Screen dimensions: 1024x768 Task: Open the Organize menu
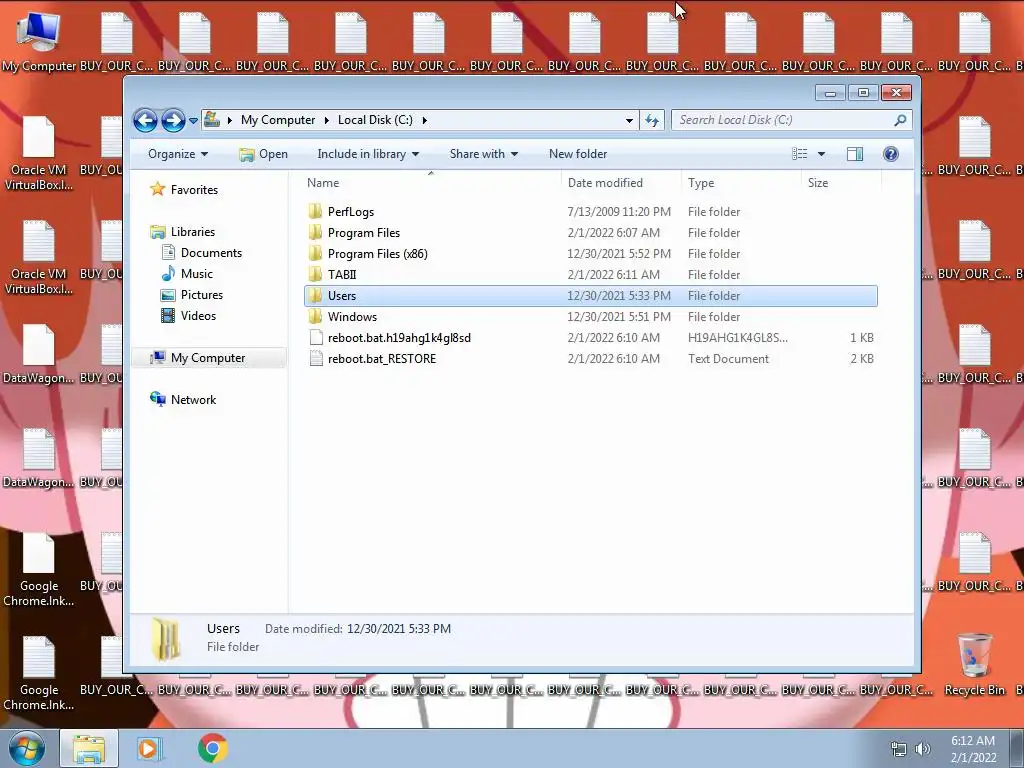click(178, 154)
